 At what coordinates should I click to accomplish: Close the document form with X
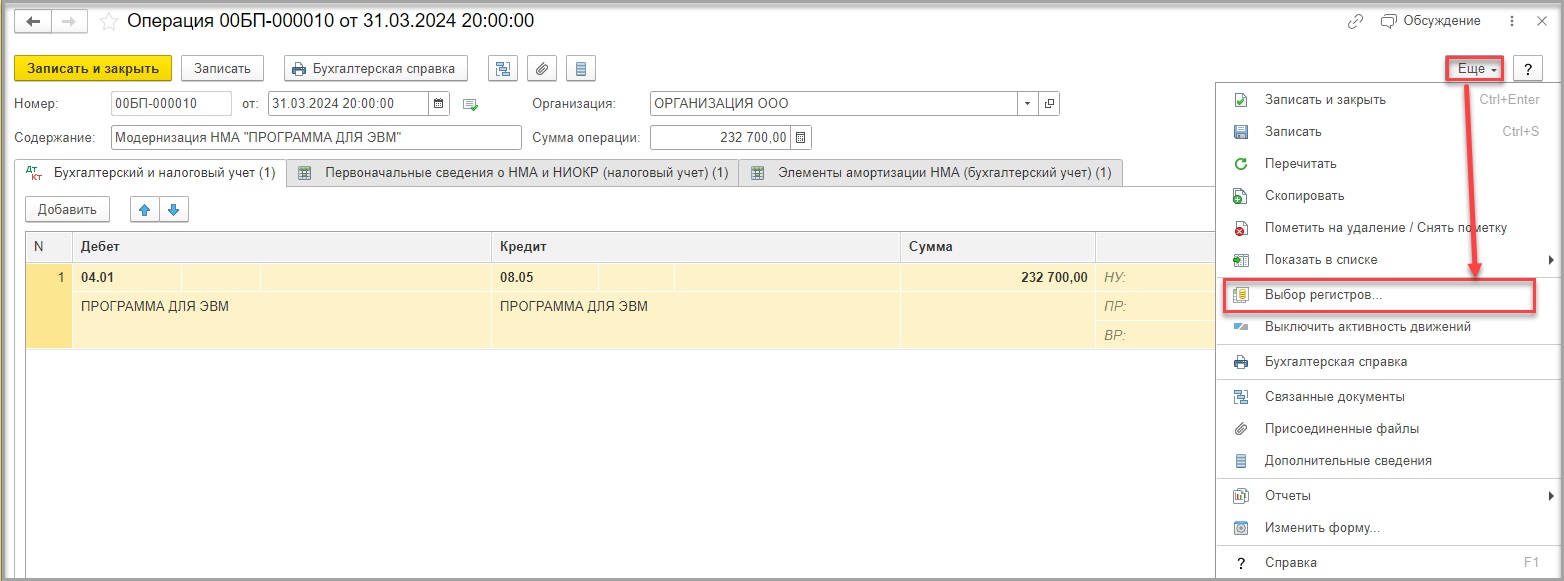[x=1541, y=21]
